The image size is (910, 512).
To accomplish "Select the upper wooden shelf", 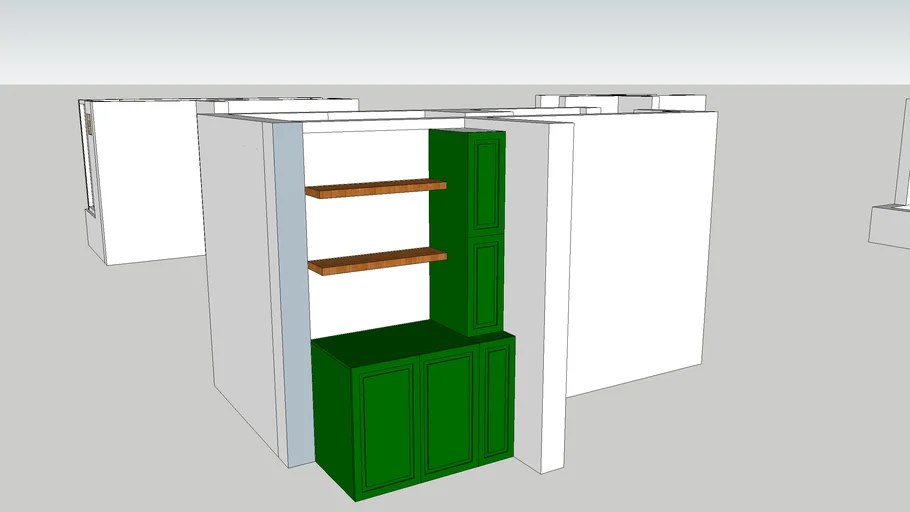I will pos(375,187).
